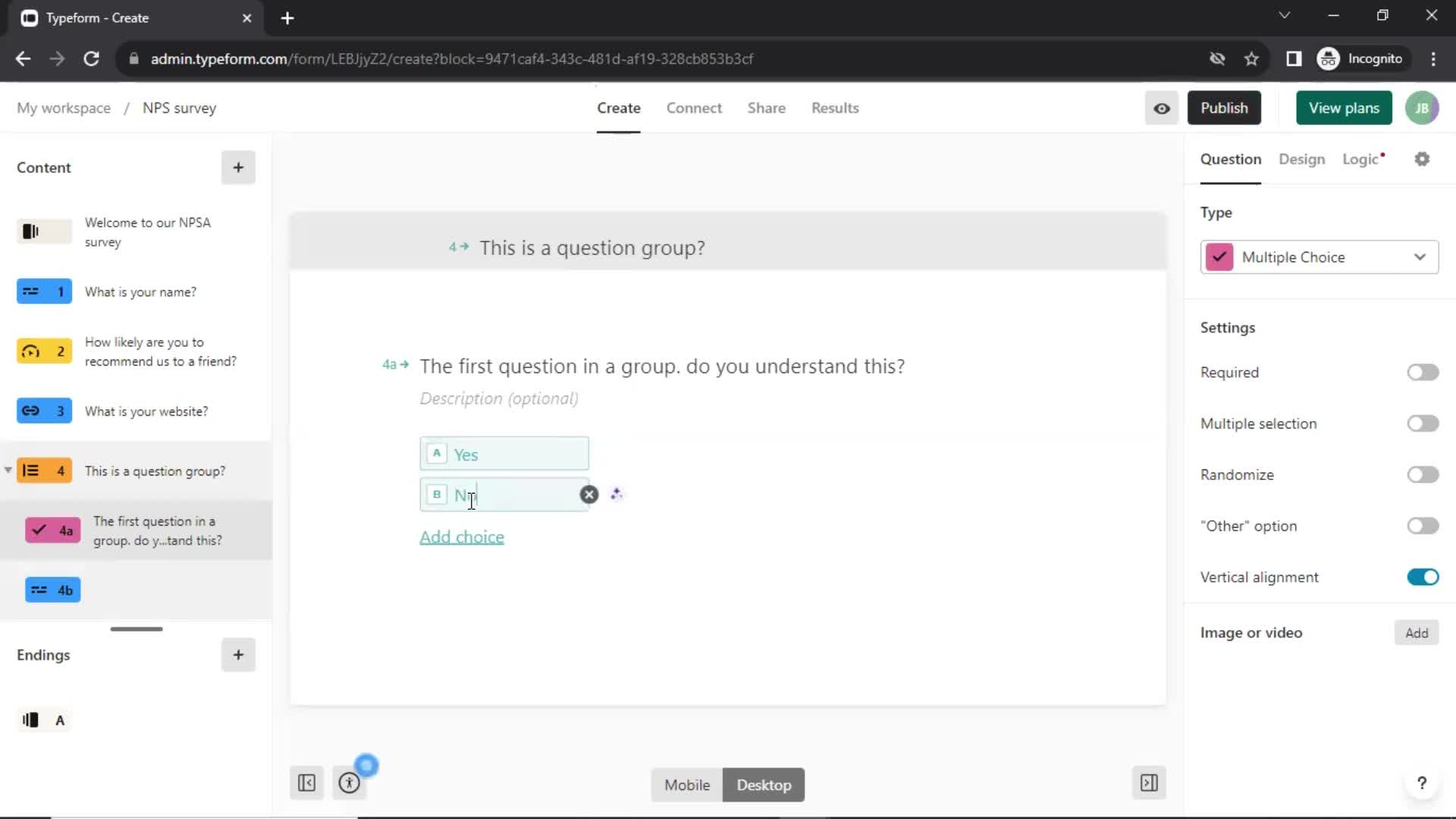Screen dimensions: 1456x819
Task: Collapse the left content sidebar
Action: click(x=306, y=783)
